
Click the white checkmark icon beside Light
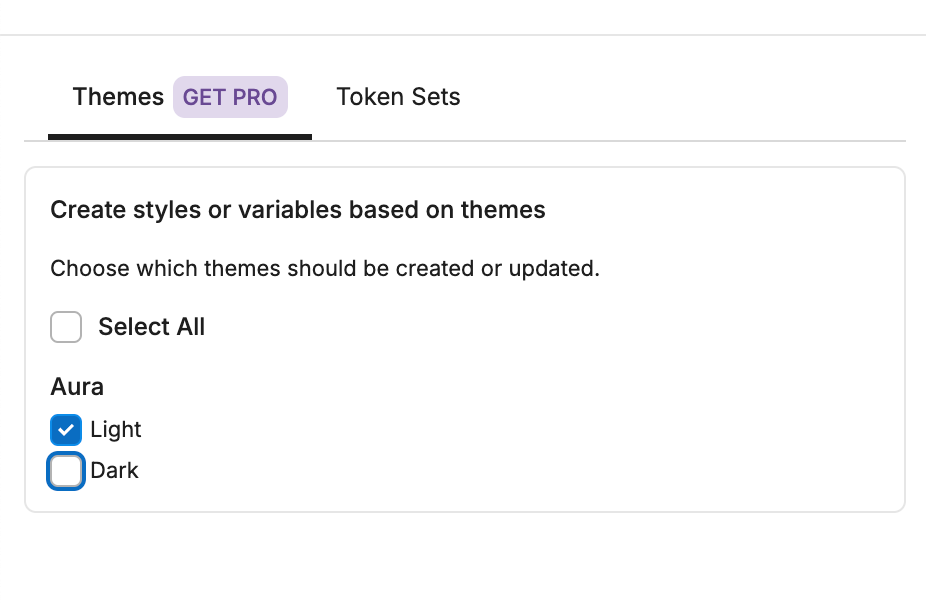pyautogui.click(x=66, y=430)
